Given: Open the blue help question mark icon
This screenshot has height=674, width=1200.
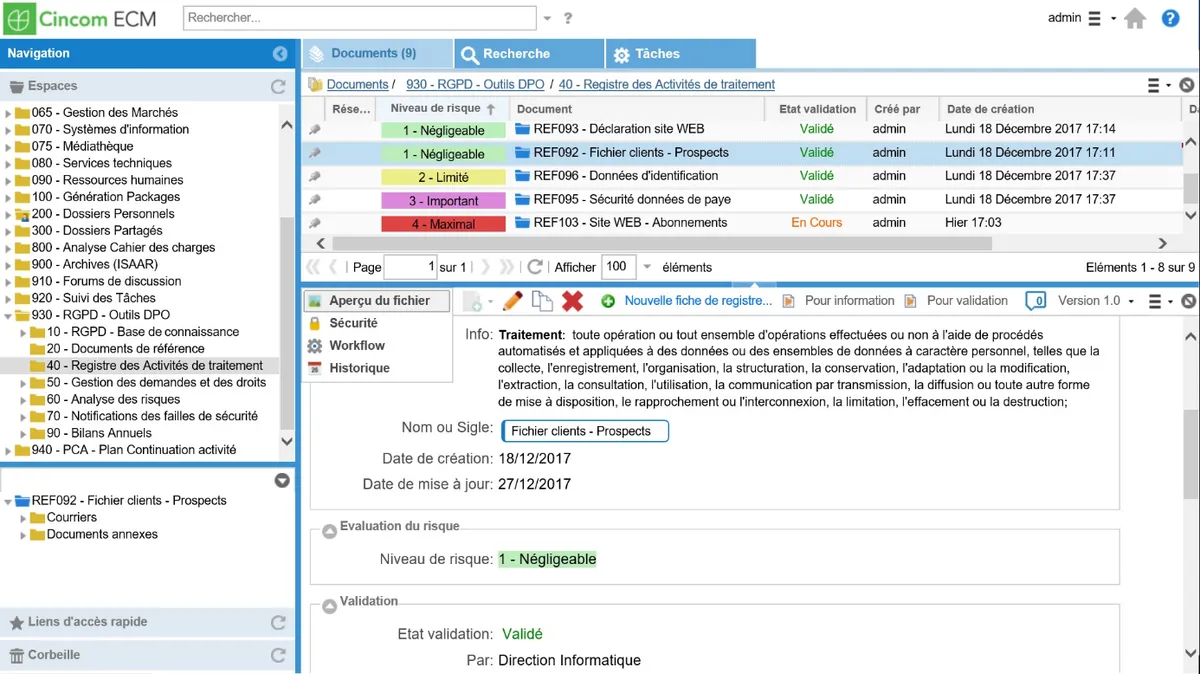Looking at the screenshot, I should point(1170,19).
